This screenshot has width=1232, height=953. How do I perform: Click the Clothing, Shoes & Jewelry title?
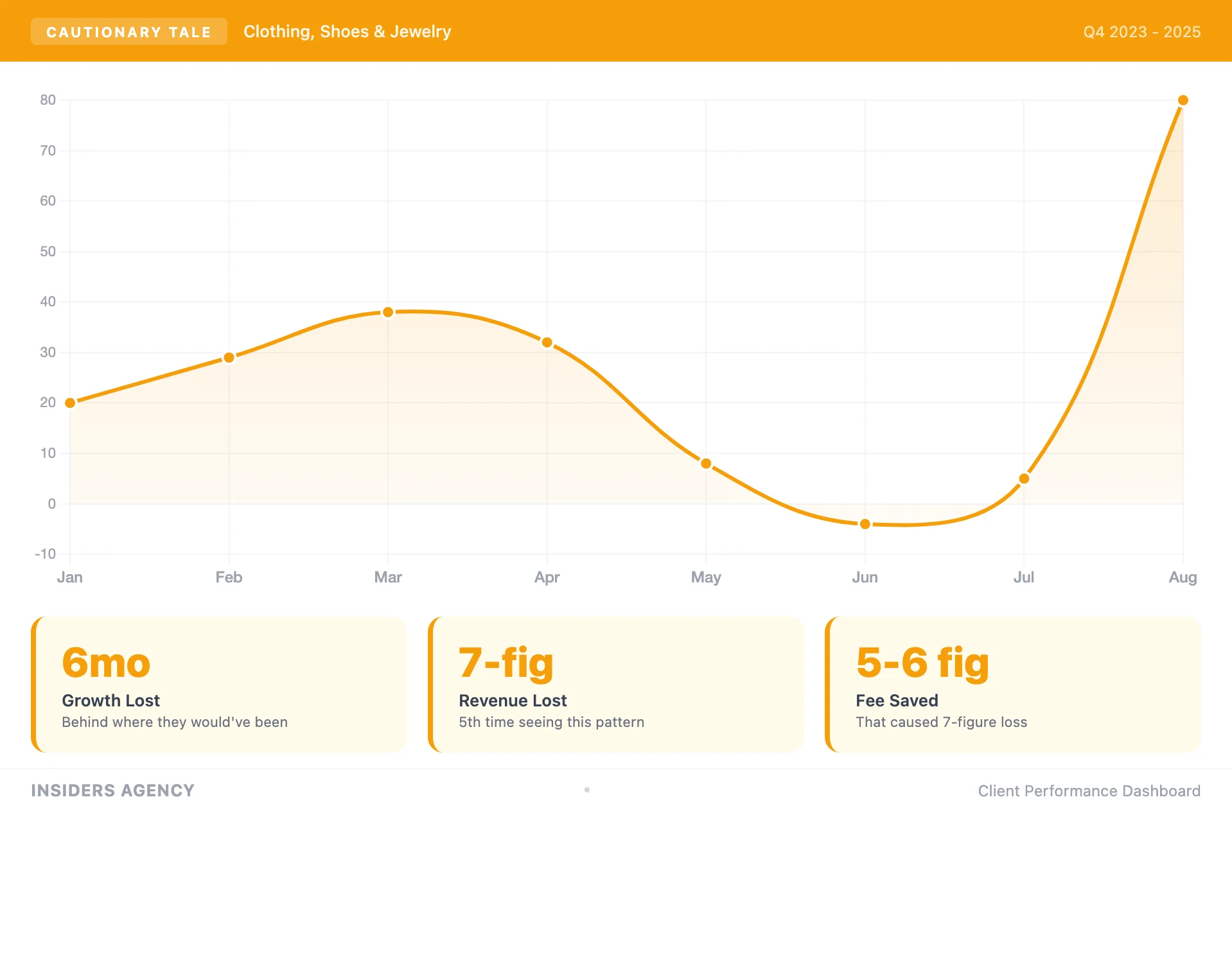(347, 31)
